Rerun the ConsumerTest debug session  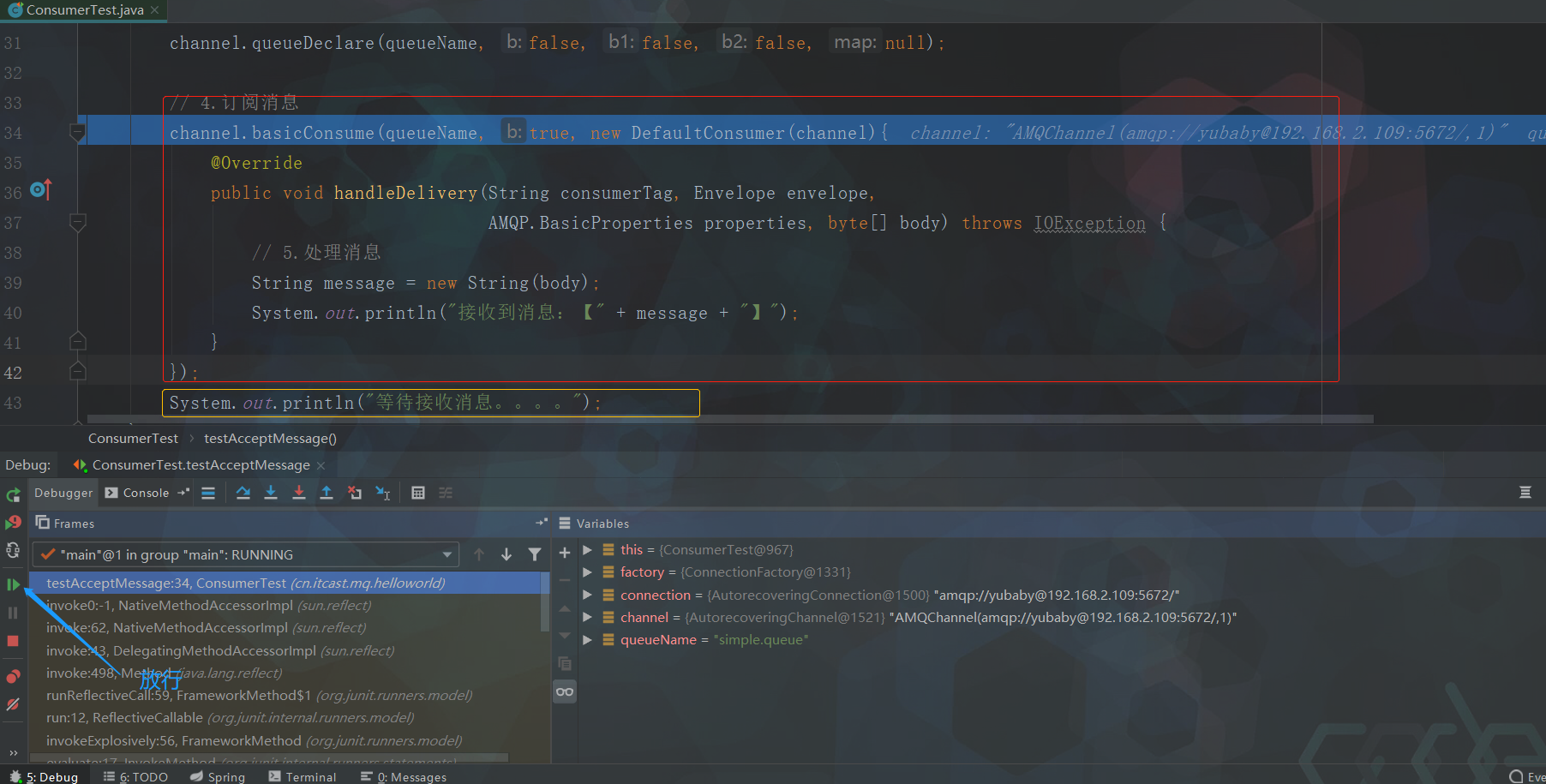coord(13,495)
